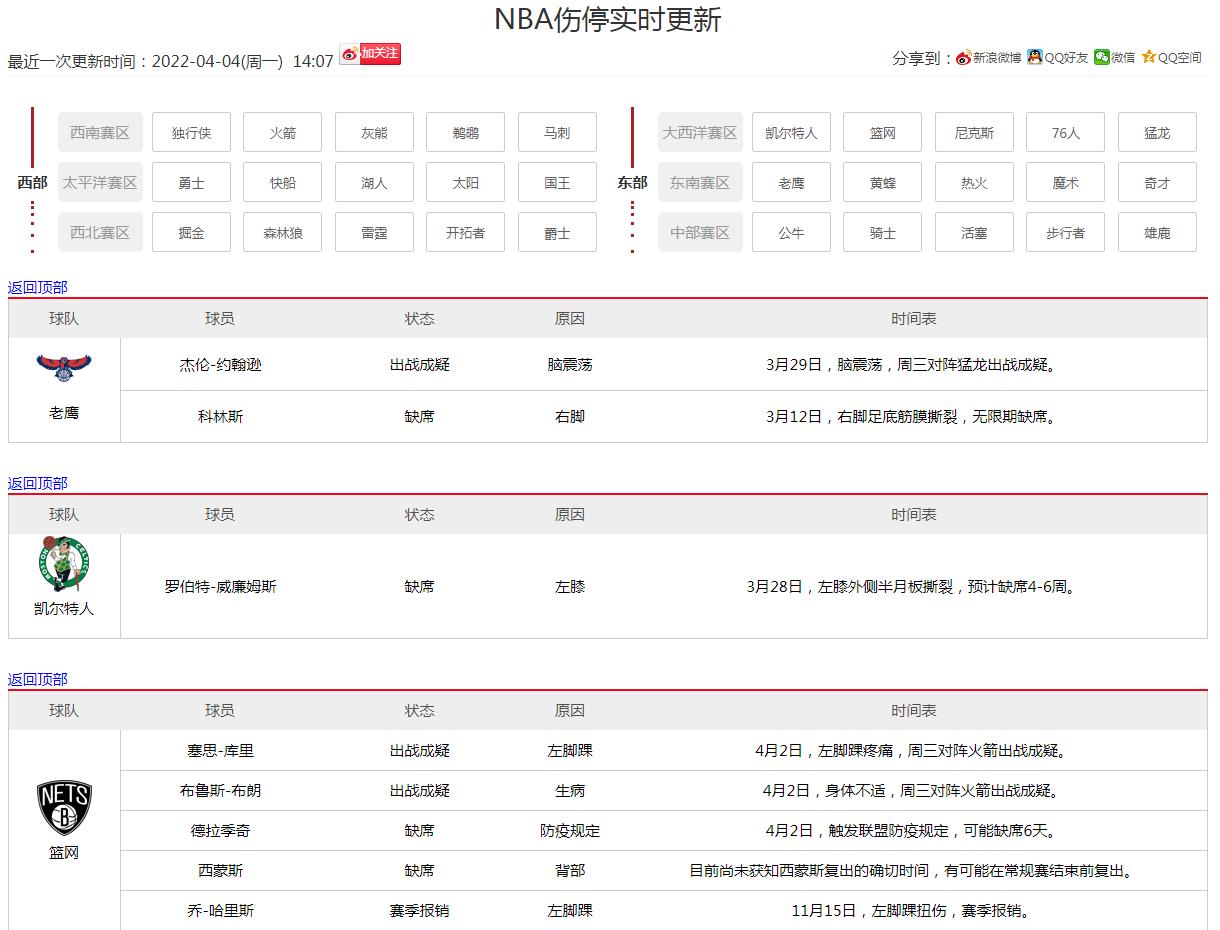Select the 爵士 team button
Viewport: 1220px width, 930px height.
coord(557,232)
